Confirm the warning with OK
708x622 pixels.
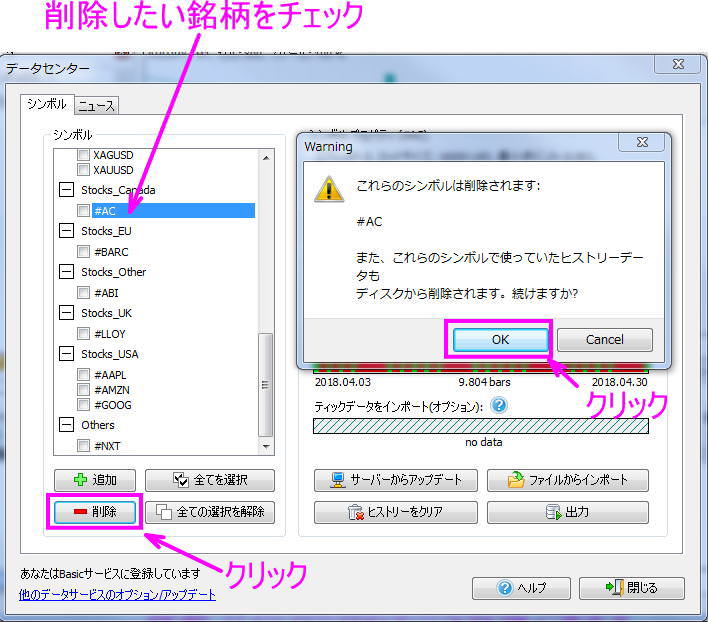point(500,339)
